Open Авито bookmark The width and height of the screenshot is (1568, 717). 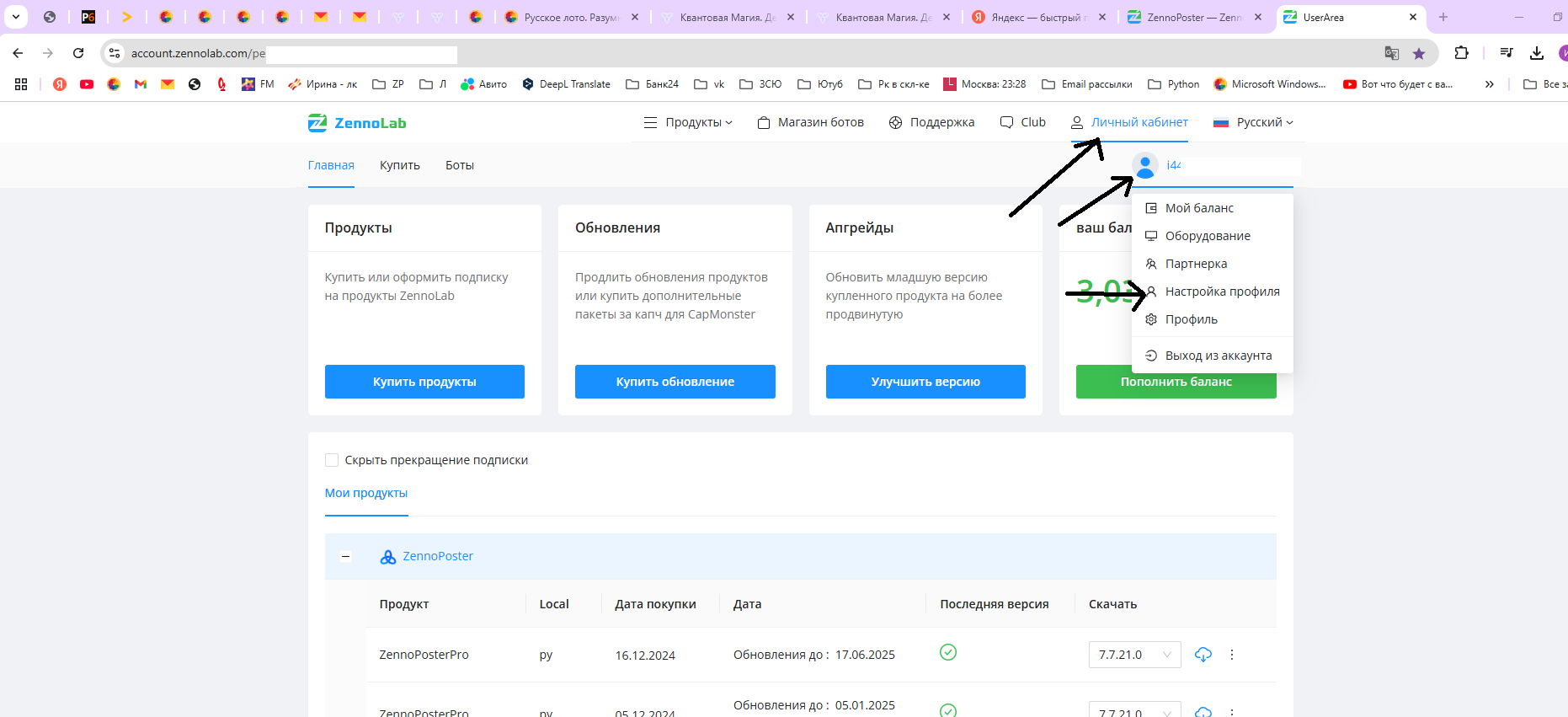pyautogui.click(x=484, y=84)
